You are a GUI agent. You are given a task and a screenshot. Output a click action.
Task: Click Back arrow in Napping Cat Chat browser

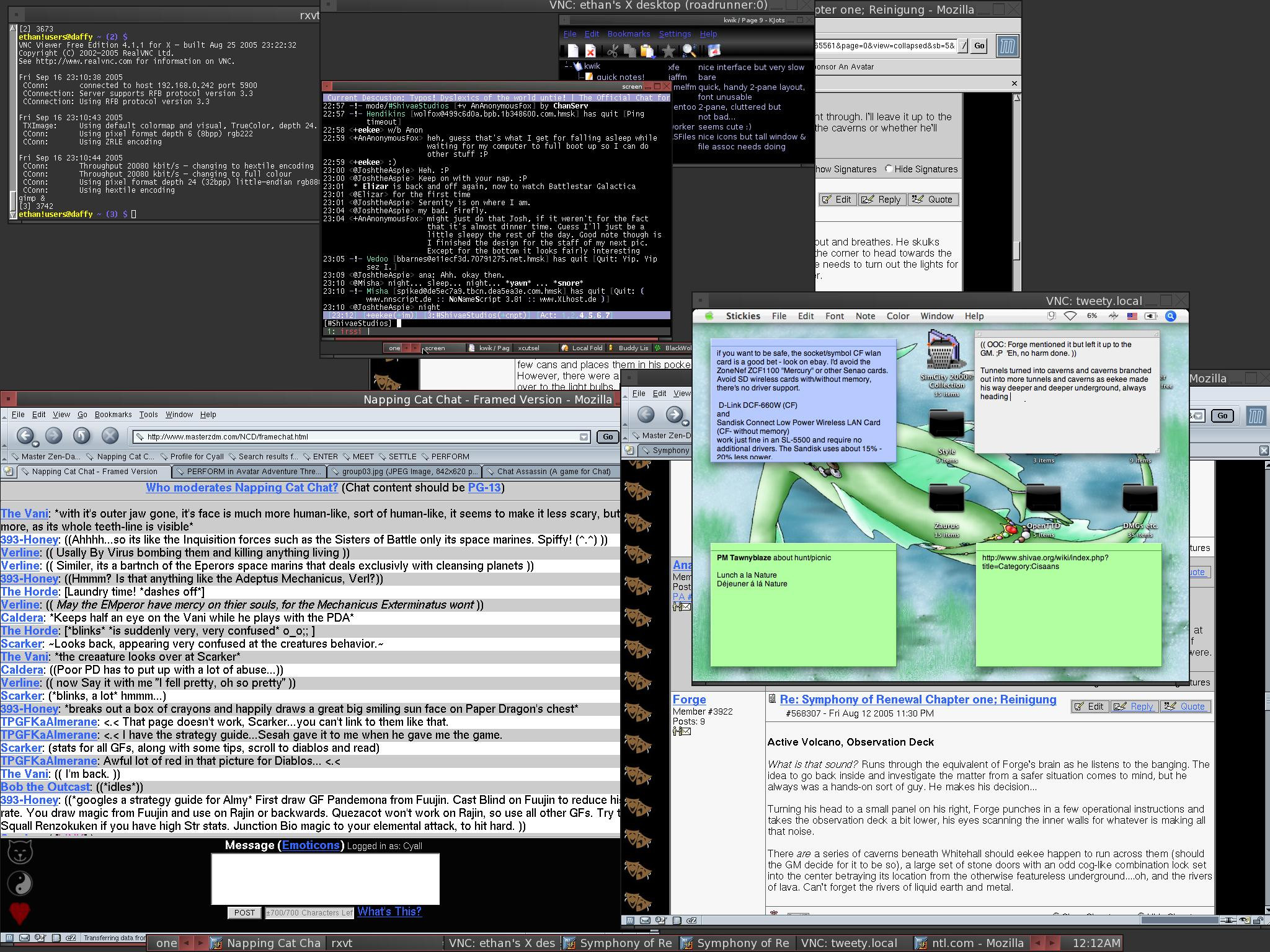(x=24, y=436)
